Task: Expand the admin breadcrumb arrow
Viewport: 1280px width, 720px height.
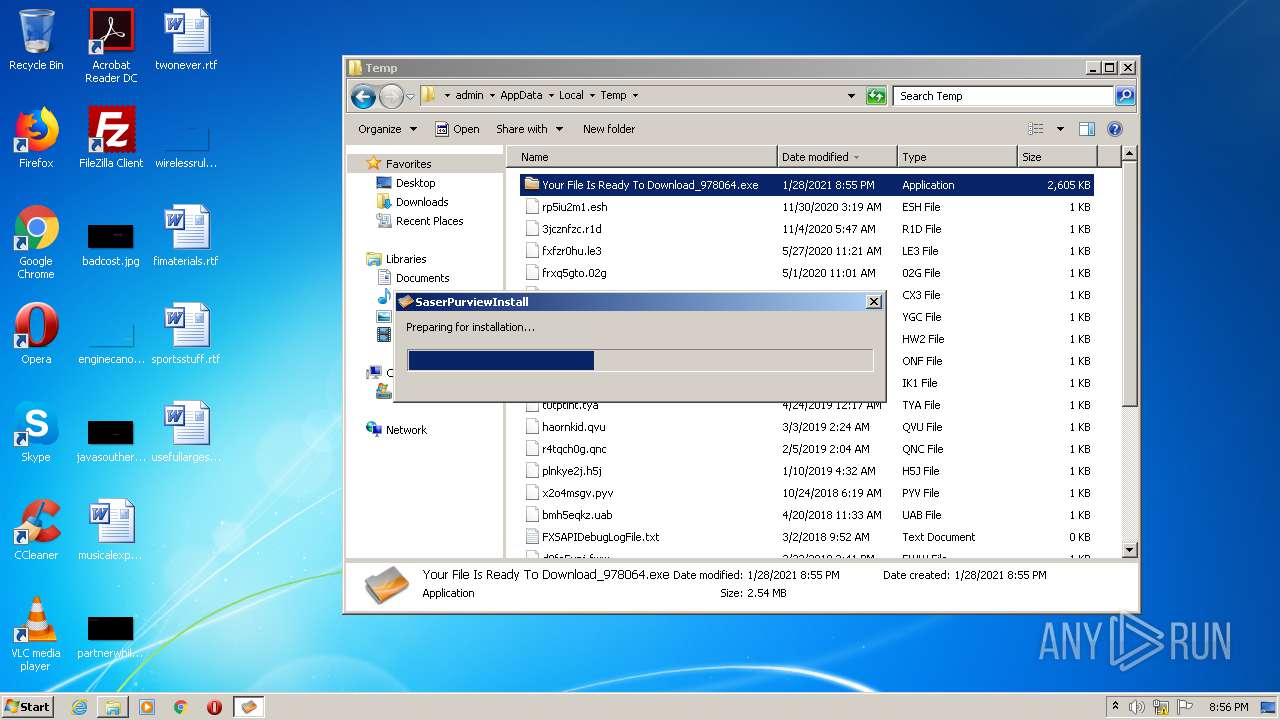Action: 490,96
